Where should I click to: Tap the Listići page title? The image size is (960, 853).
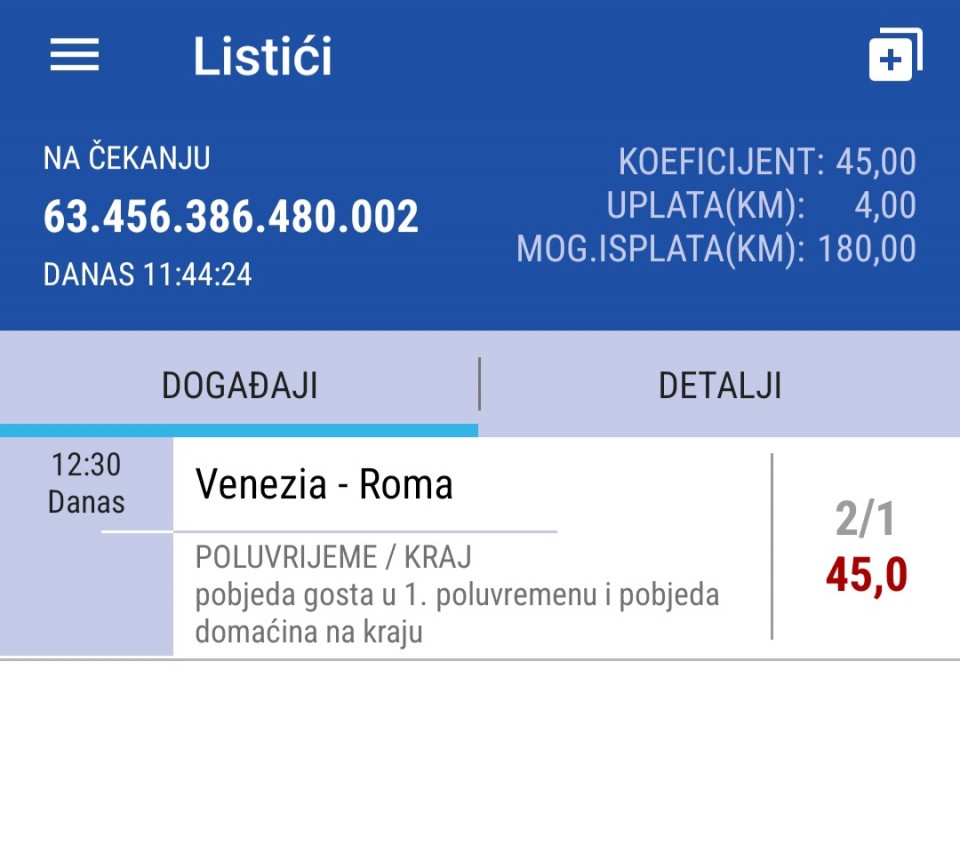(263, 56)
